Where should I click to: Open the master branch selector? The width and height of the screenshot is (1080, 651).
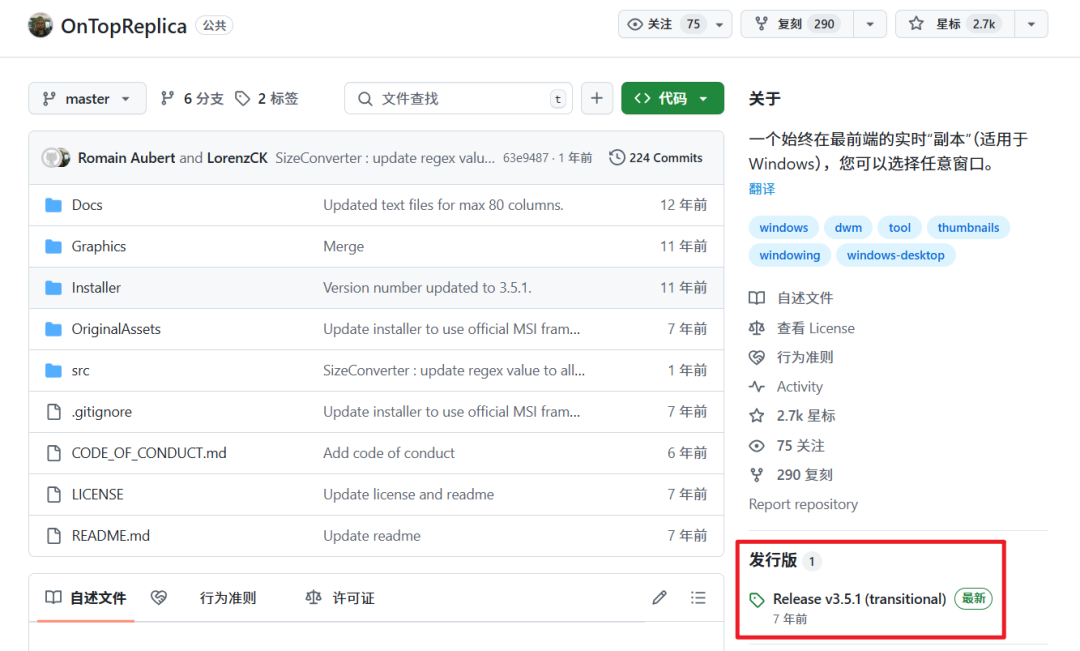click(x=87, y=99)
